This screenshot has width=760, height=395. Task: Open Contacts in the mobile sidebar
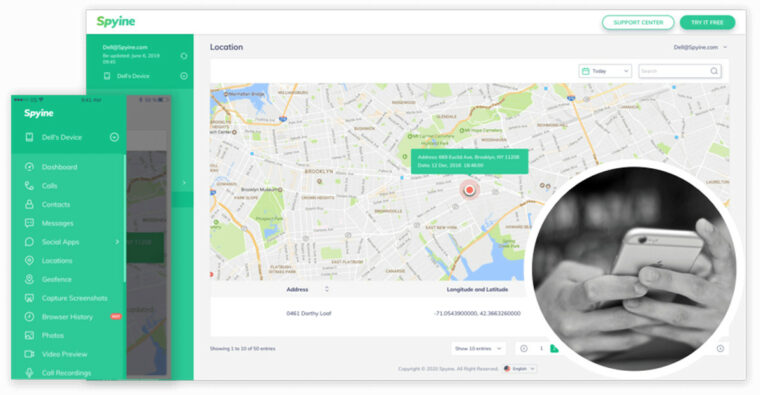point(56,205)
